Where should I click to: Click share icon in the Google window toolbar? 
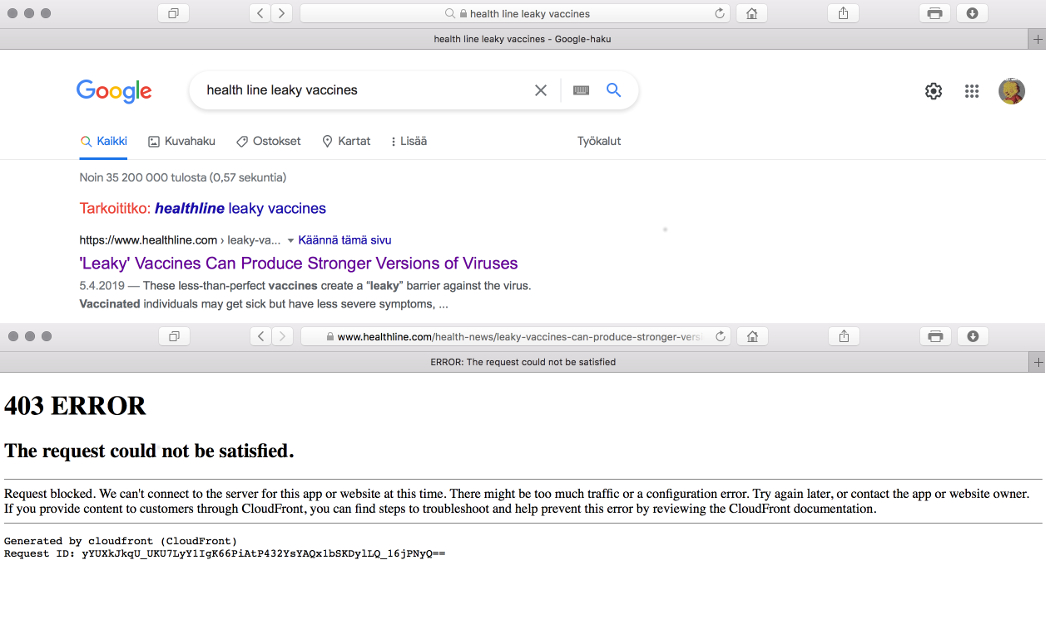(843, 14)
